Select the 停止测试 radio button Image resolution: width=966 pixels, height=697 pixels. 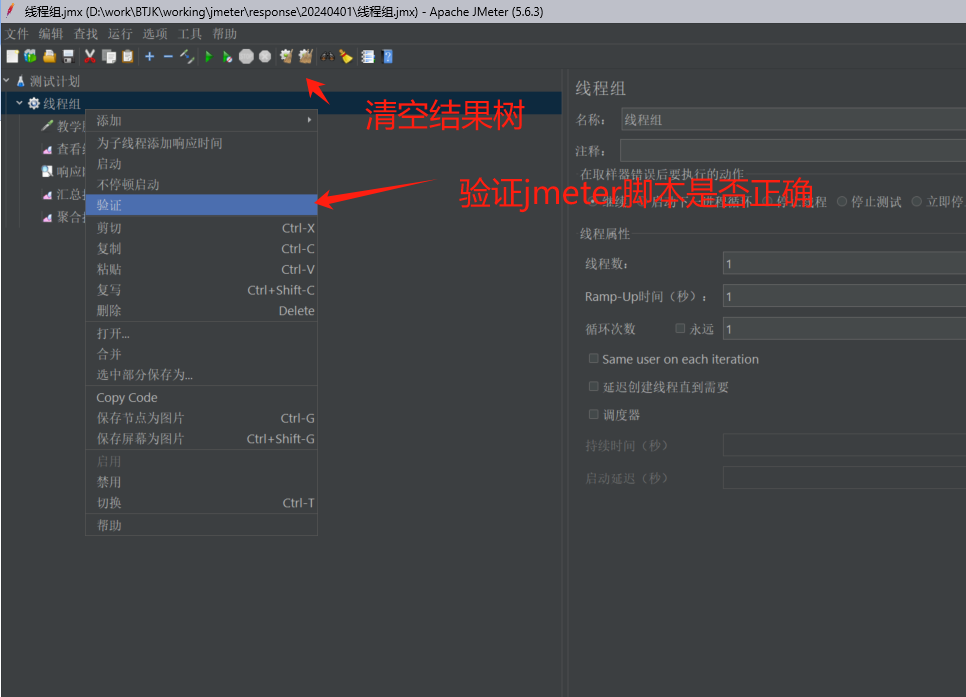[842, 201]
